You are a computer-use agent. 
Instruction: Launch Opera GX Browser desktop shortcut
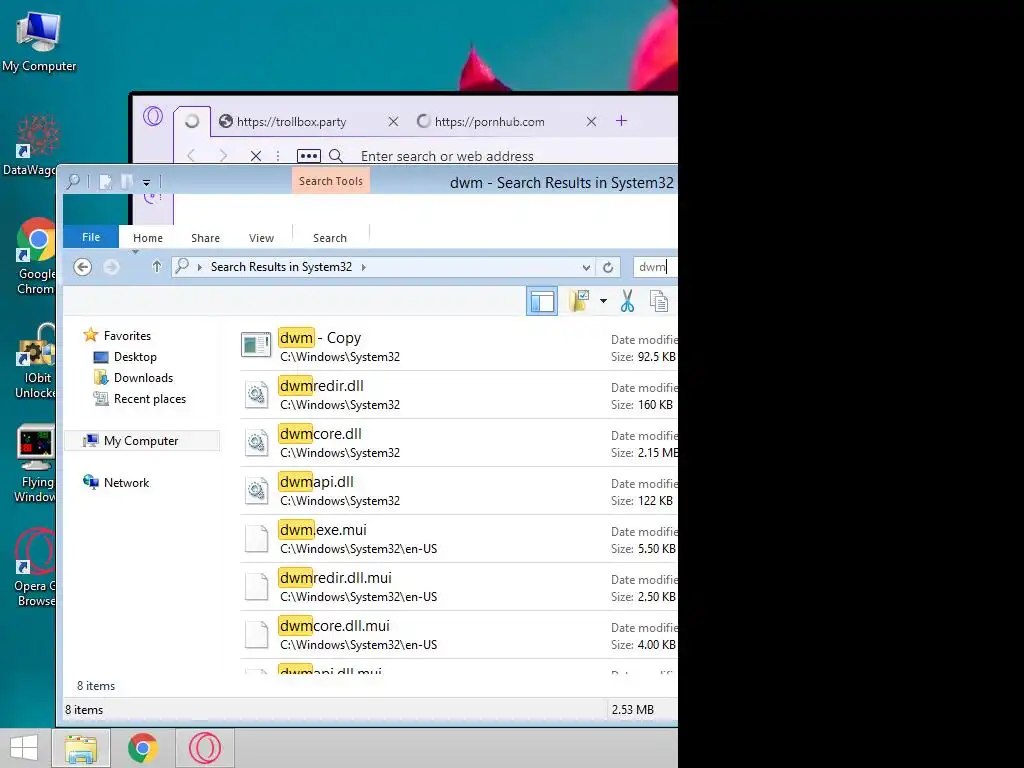35,567
